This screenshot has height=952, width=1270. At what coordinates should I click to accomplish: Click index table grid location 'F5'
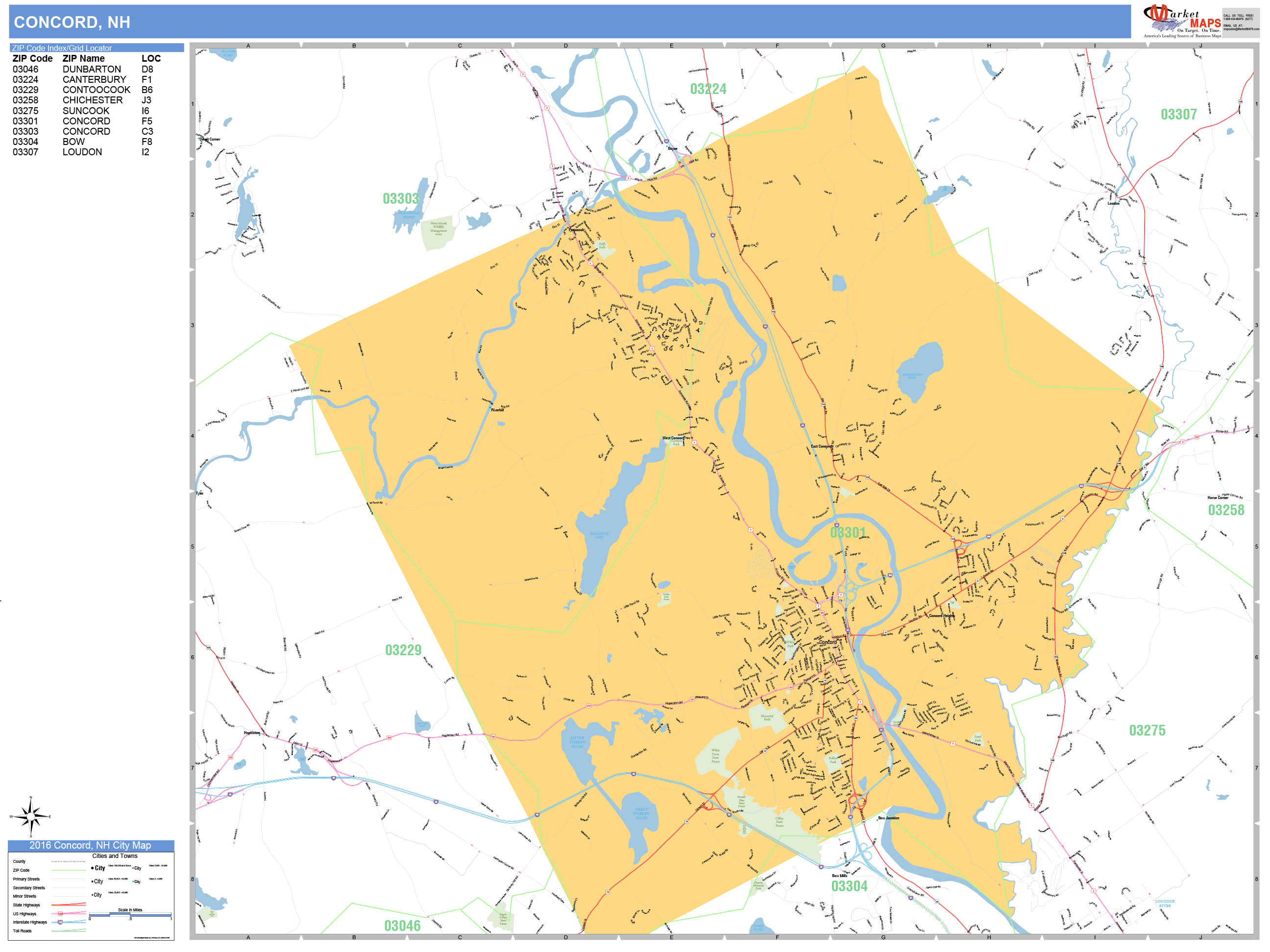[x=147, y=121]
